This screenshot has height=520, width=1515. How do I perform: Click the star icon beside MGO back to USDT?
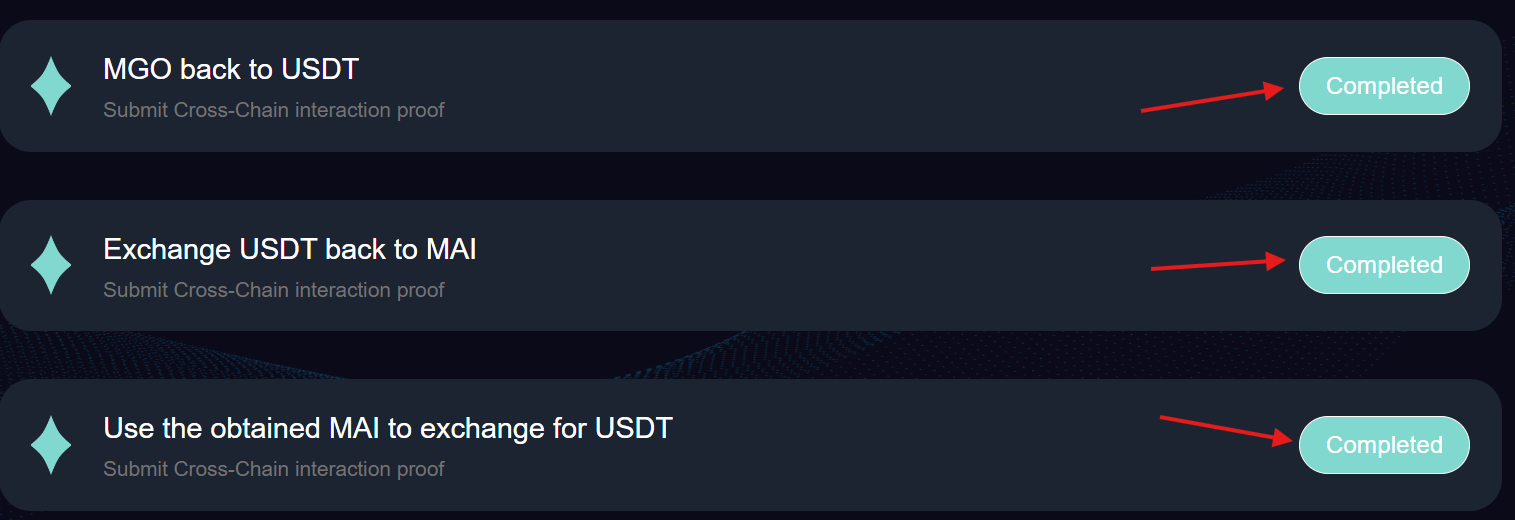[x=51, y=86]
